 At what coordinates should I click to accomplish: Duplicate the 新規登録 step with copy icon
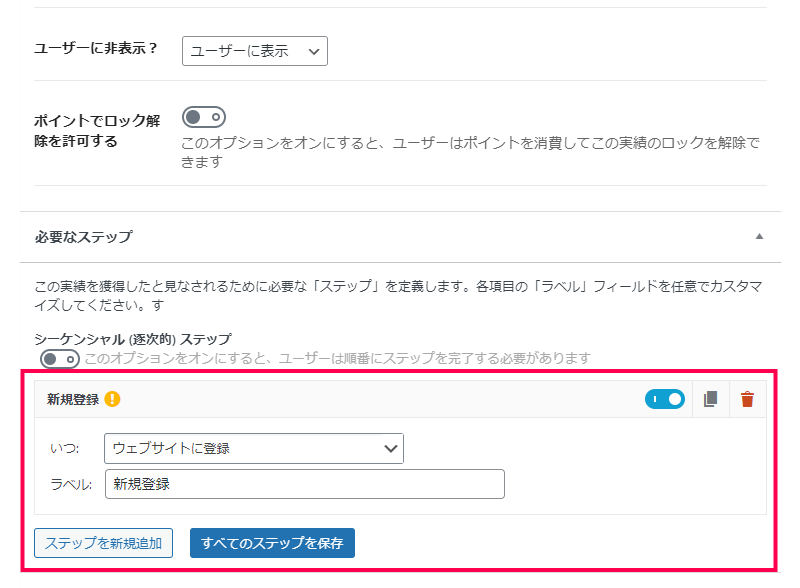pos(710,399)
